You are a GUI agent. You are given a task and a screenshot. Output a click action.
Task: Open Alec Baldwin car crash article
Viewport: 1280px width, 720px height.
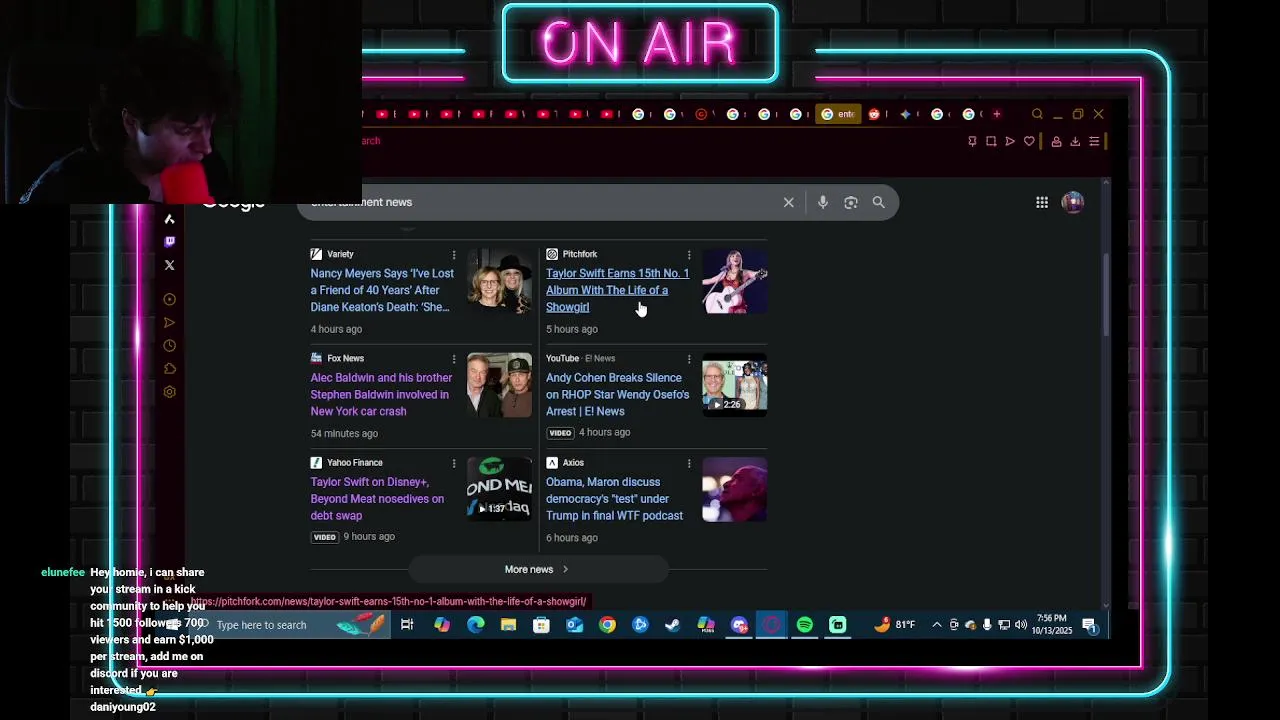point(381,394)
